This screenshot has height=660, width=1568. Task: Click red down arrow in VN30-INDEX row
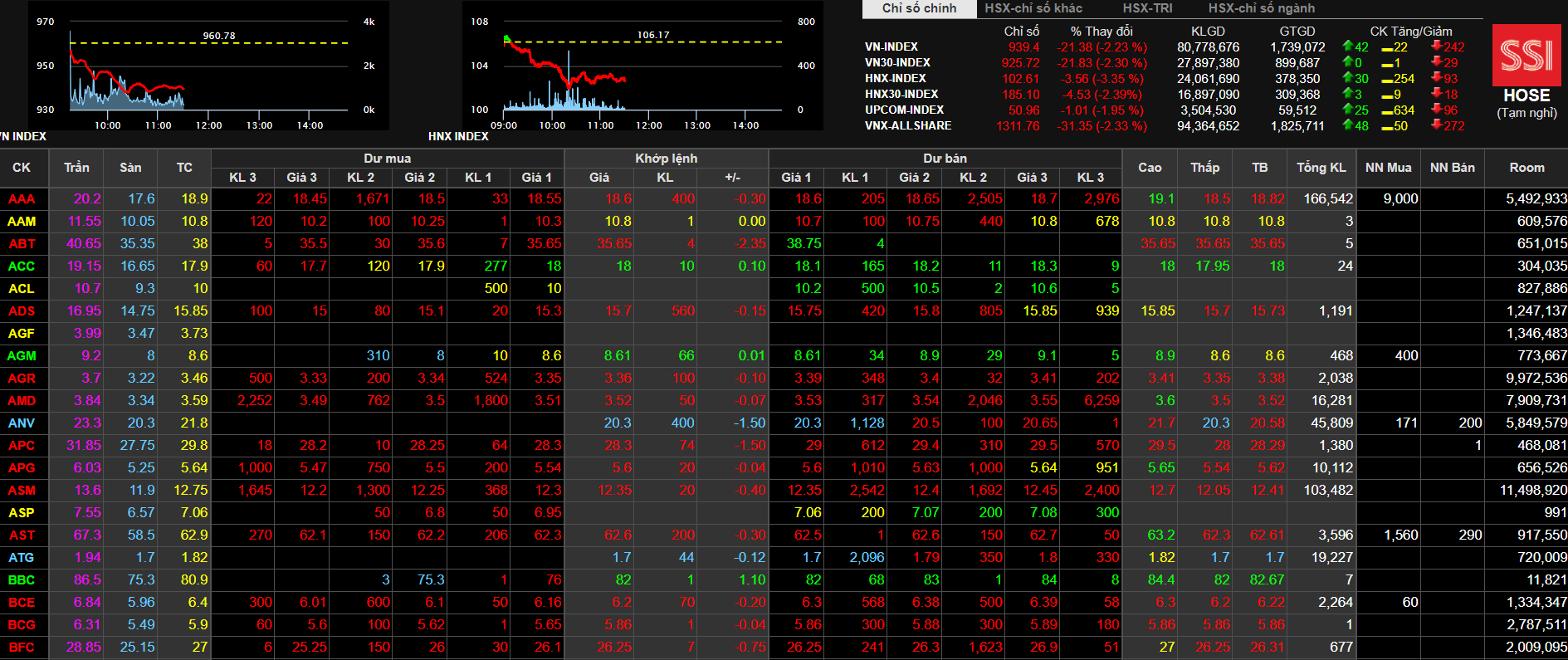coord(1436,62)
